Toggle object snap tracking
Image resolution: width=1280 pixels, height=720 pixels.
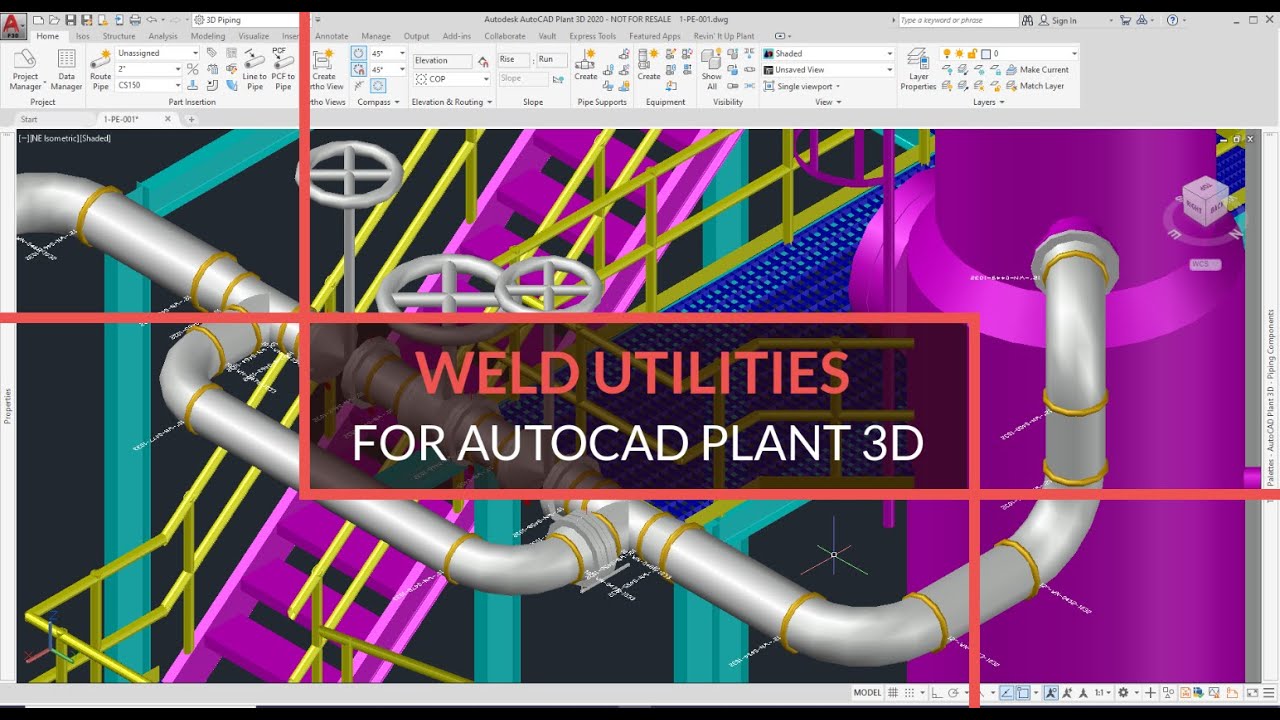(x=1007, y=692)
